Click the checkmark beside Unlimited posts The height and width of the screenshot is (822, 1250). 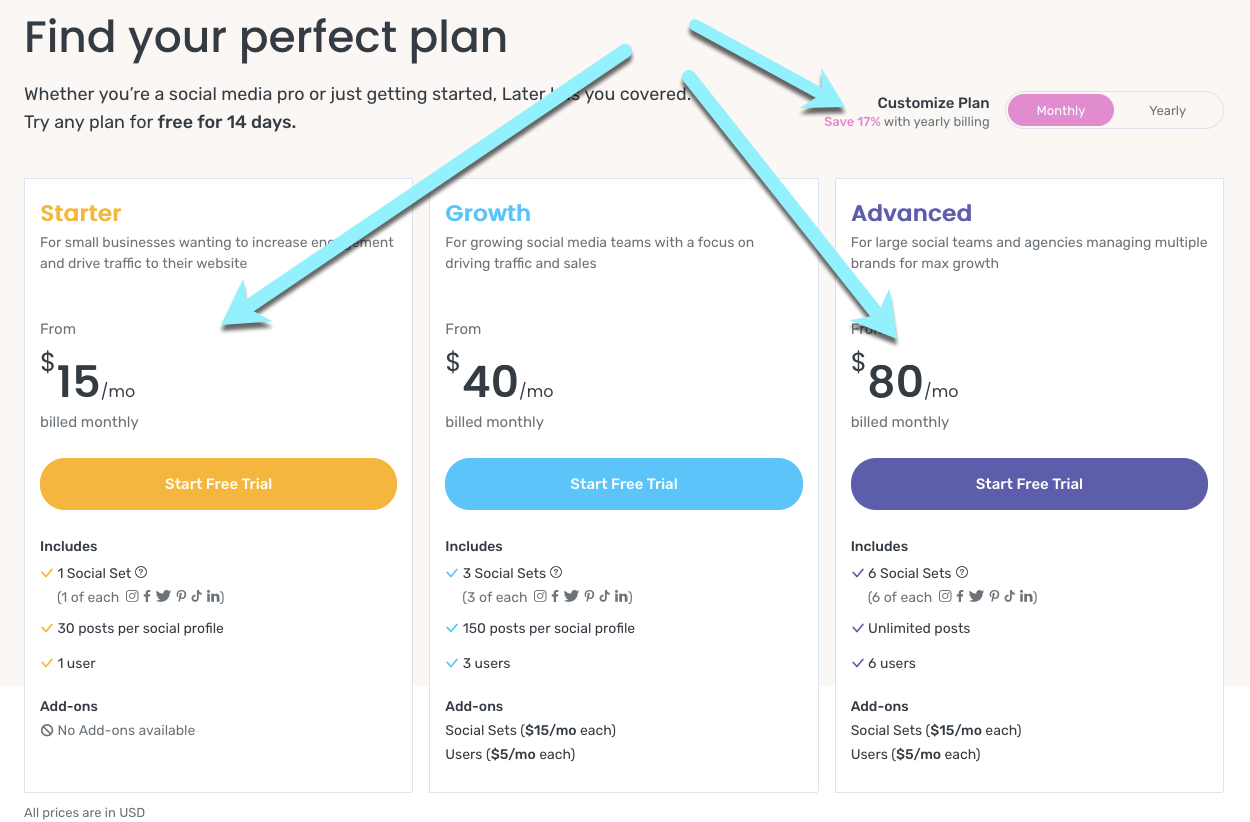(x=857, y=628)
